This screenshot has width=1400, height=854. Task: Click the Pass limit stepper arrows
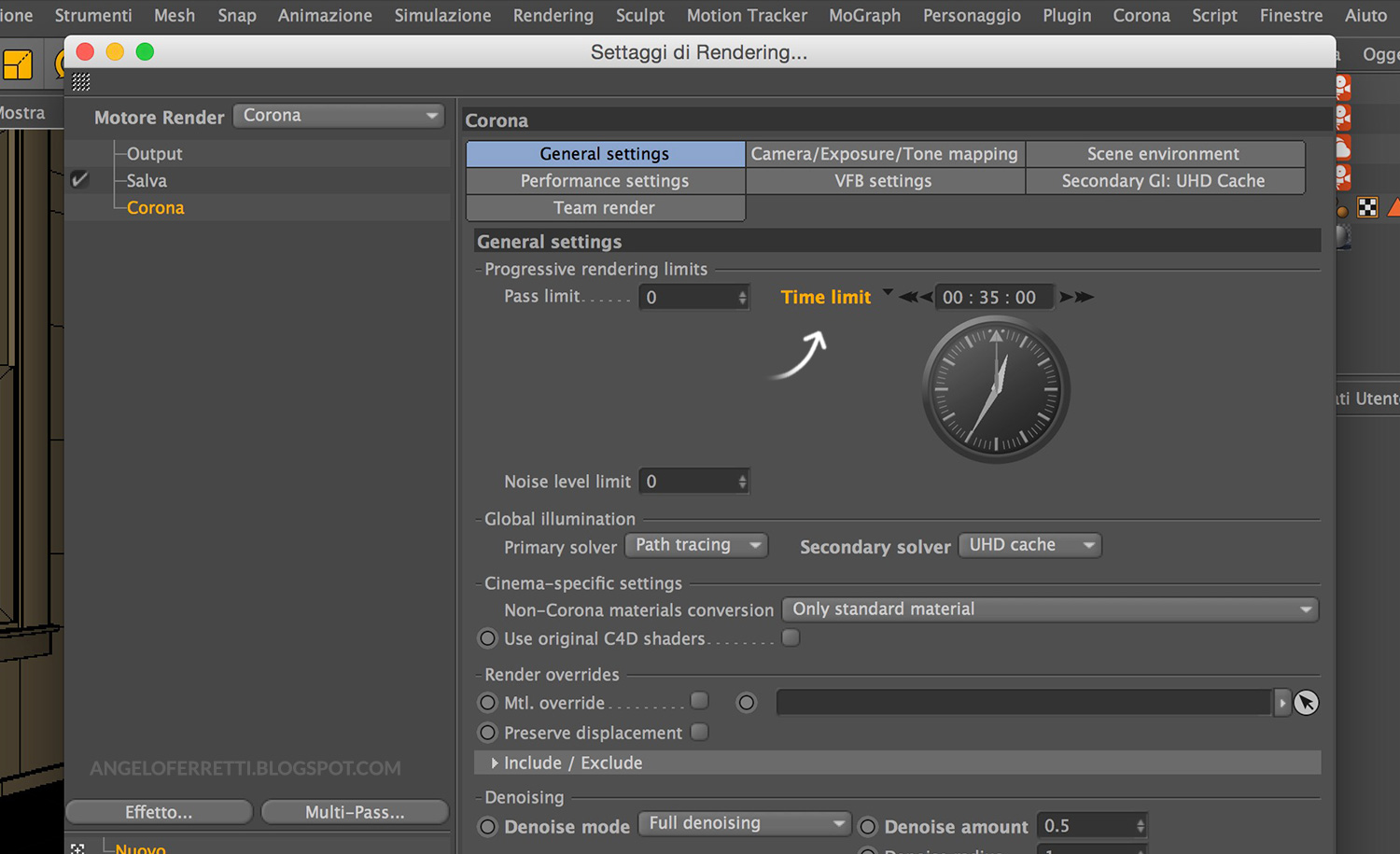[x=743, y=297]
